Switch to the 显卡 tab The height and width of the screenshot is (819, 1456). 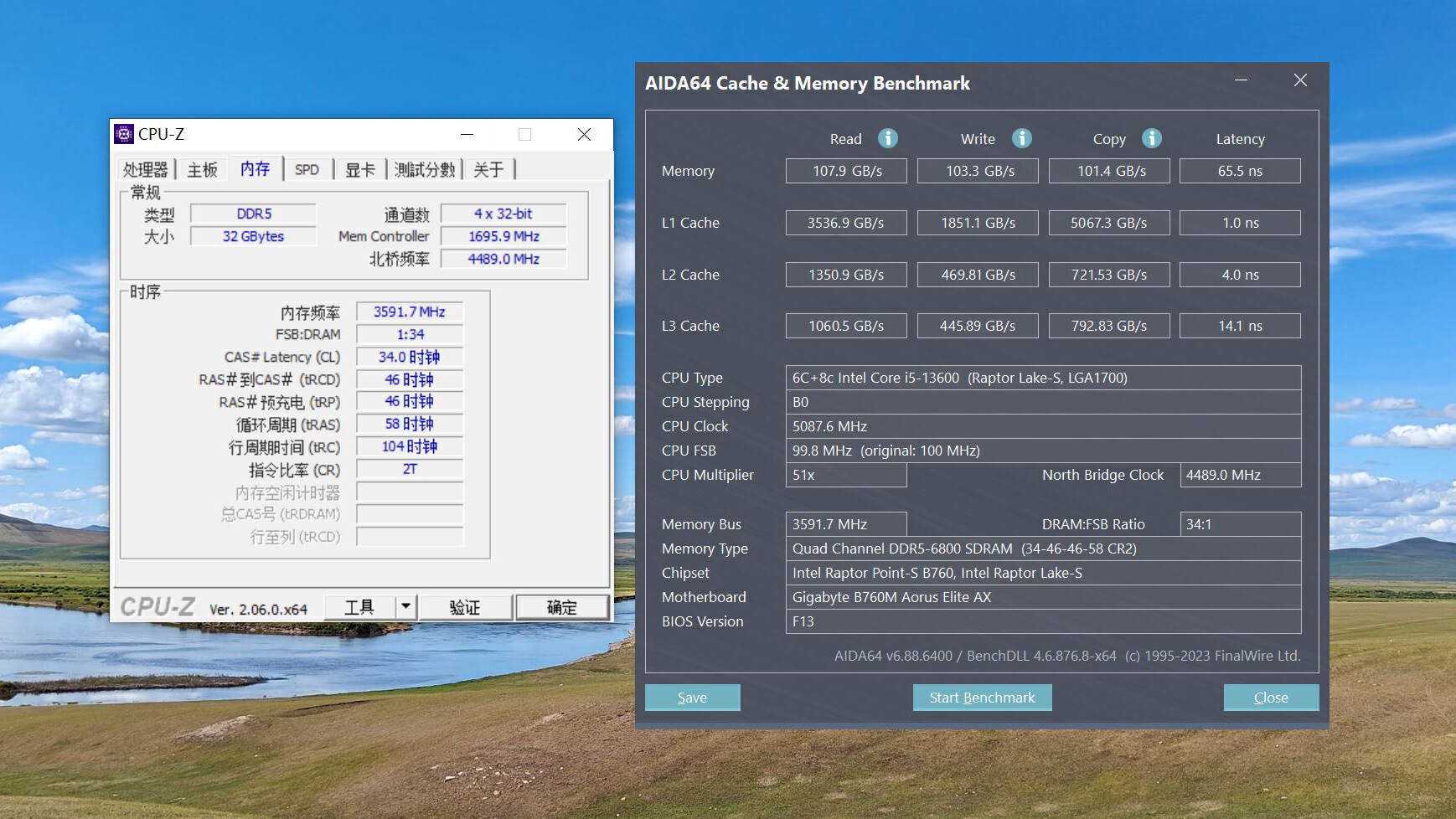(360, 170)
